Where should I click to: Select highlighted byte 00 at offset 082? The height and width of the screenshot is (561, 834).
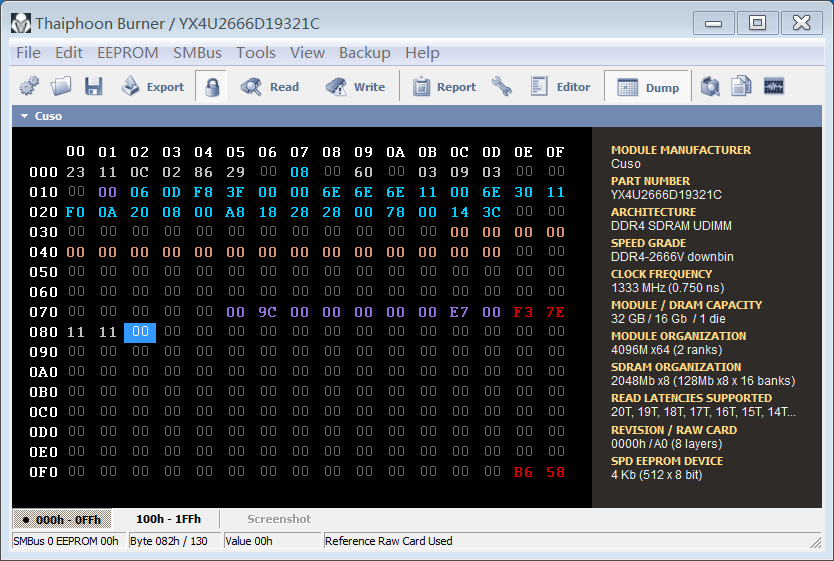140,332
